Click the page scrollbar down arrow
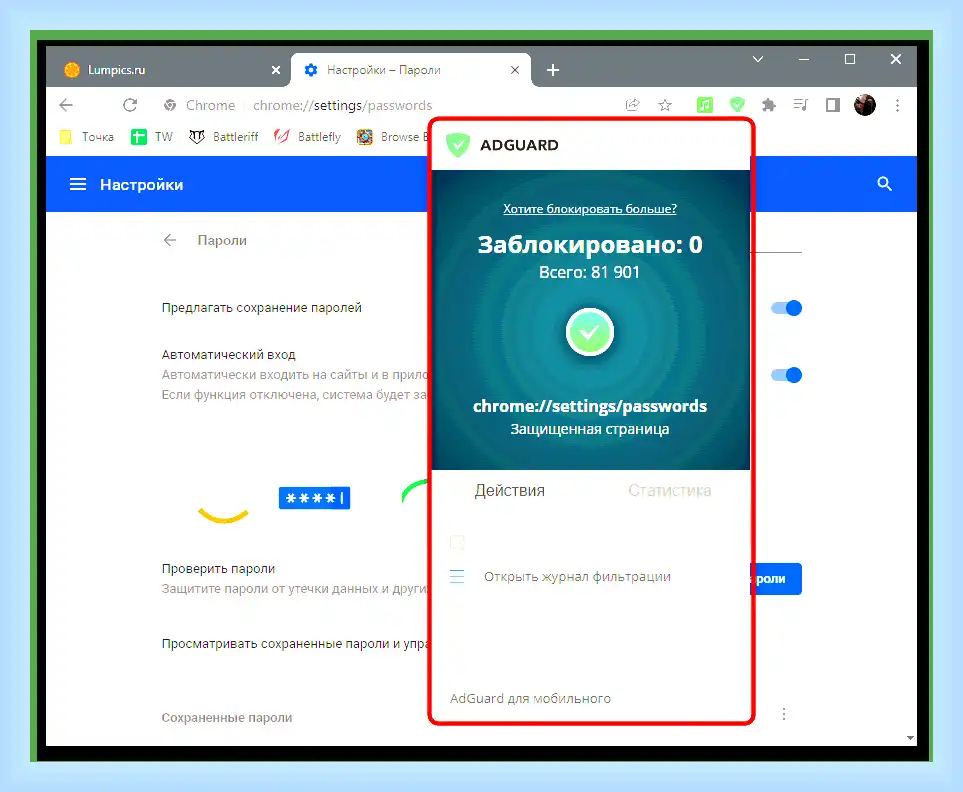 (x=910, y=738)
